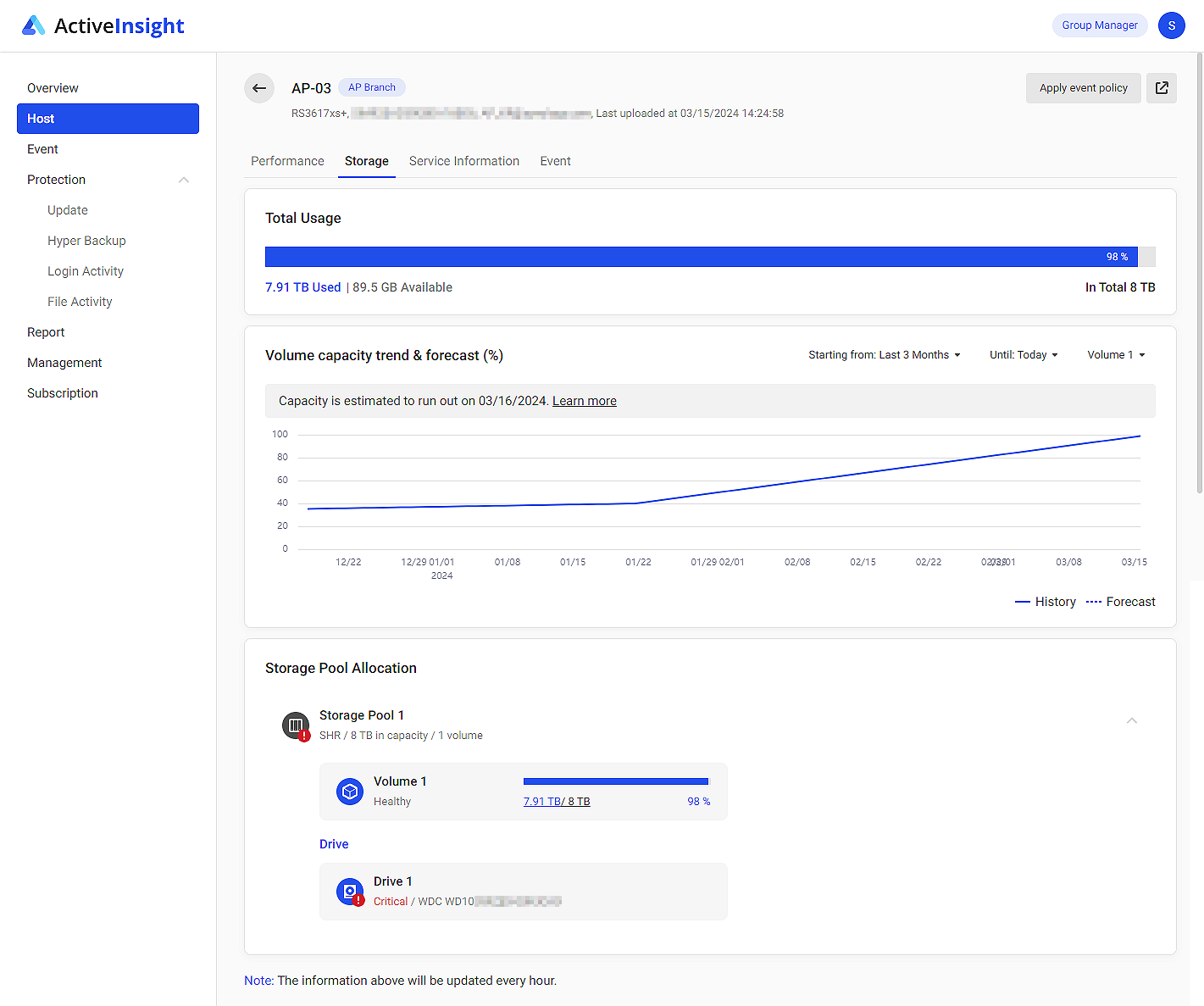Click the Drive 1 critical icon
Viewport: 1204px width, 1006px height.
pos(349,892)
